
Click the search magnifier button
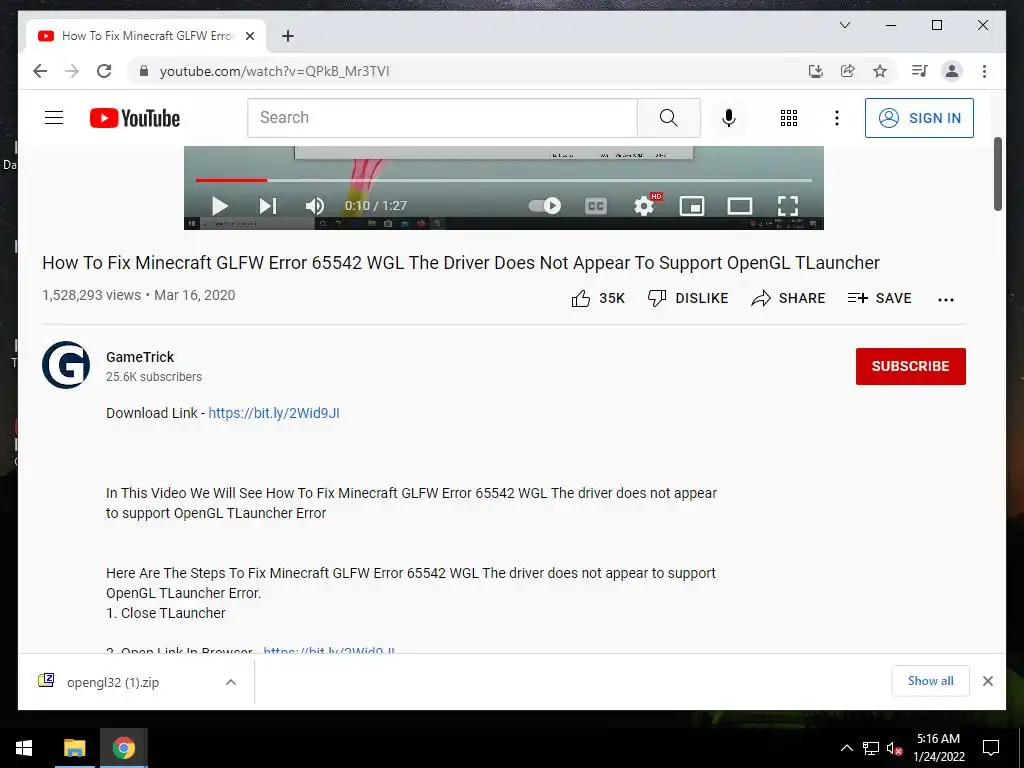668,118
